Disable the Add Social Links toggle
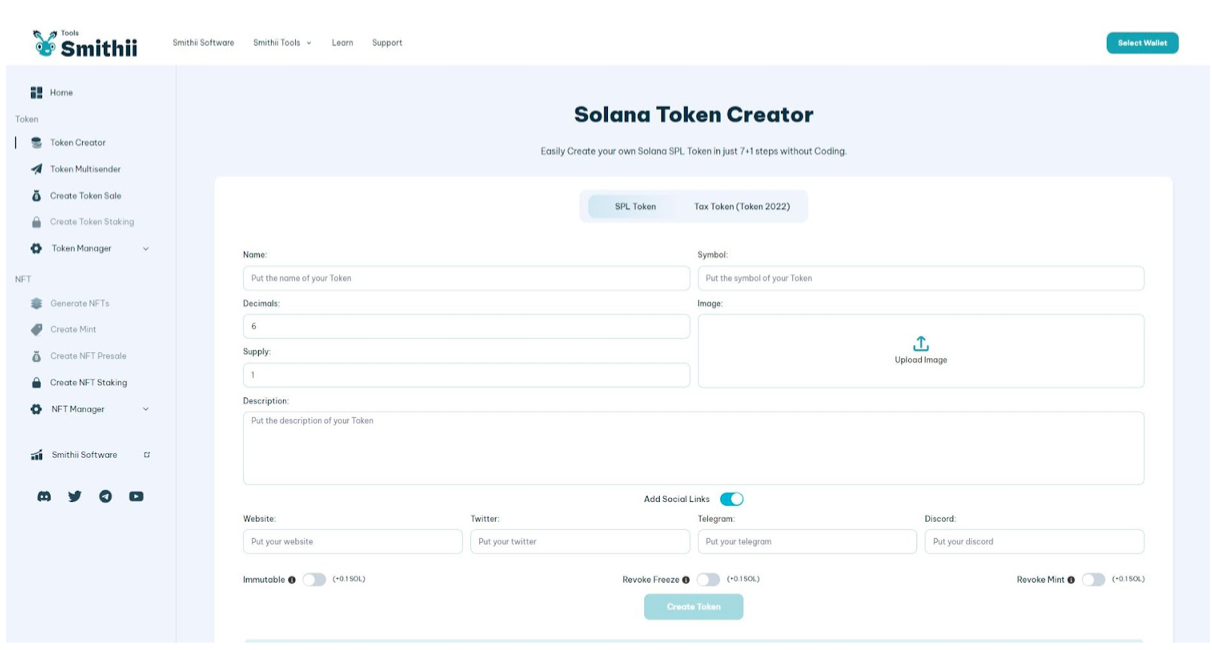Image resolution: width=1212 pixels, height=650 pixels. [x=731, y=499]
